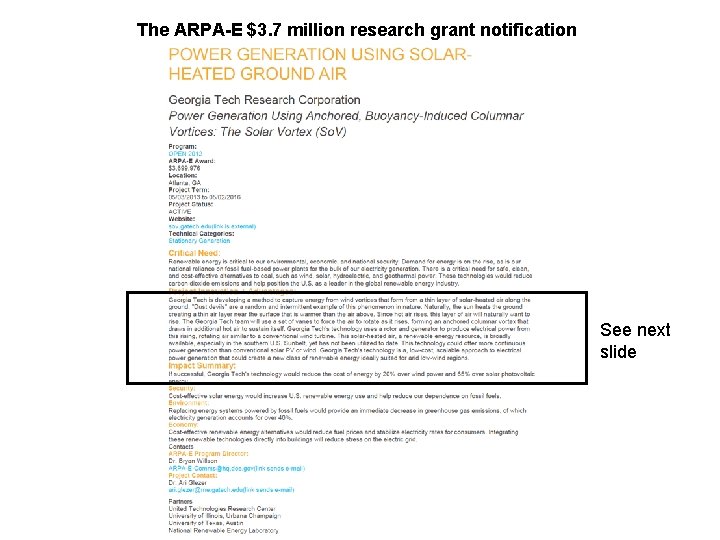Select the 'ACTIVE' status value
720x540 pixels.
click(x=180, y=212)
